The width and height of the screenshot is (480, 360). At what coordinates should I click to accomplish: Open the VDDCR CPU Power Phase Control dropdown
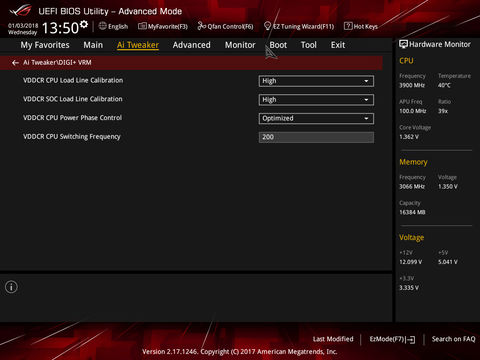(x=316, y=118)
